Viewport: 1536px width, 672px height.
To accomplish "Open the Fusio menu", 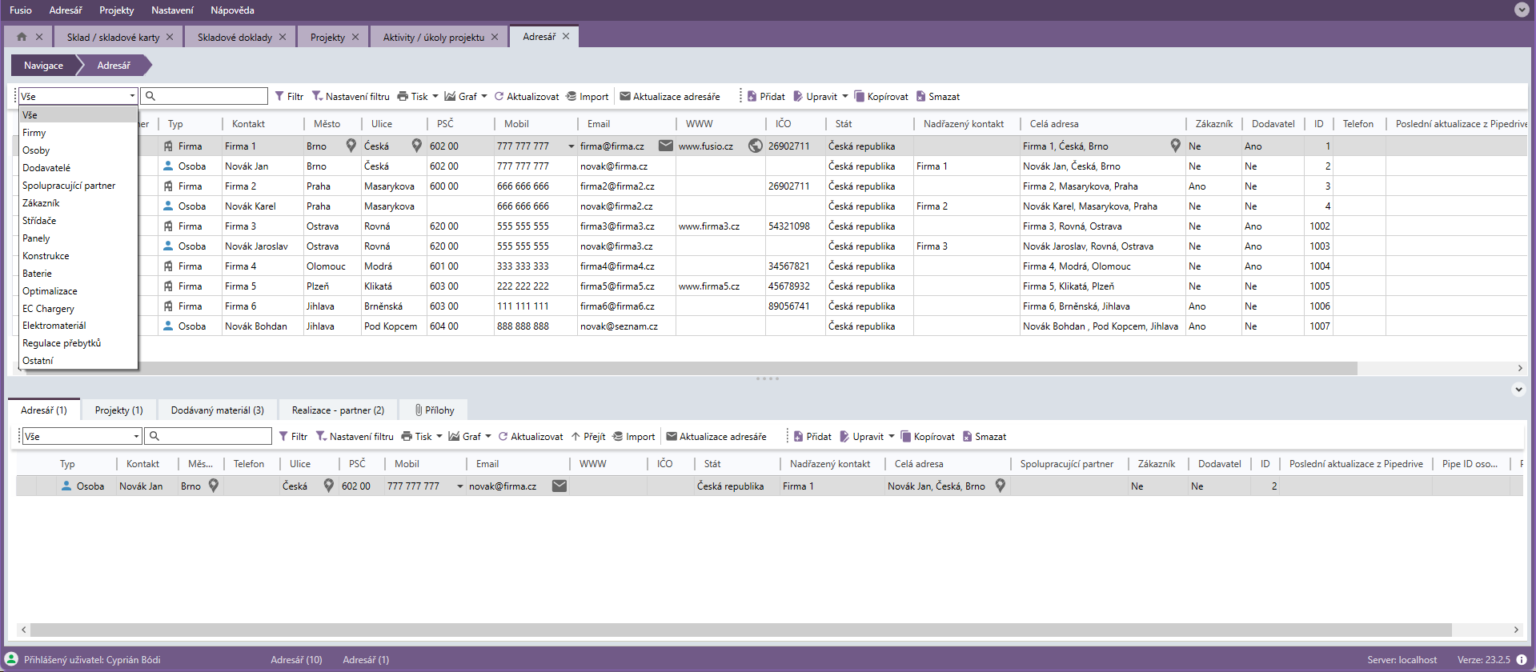I will pos(21,10).
